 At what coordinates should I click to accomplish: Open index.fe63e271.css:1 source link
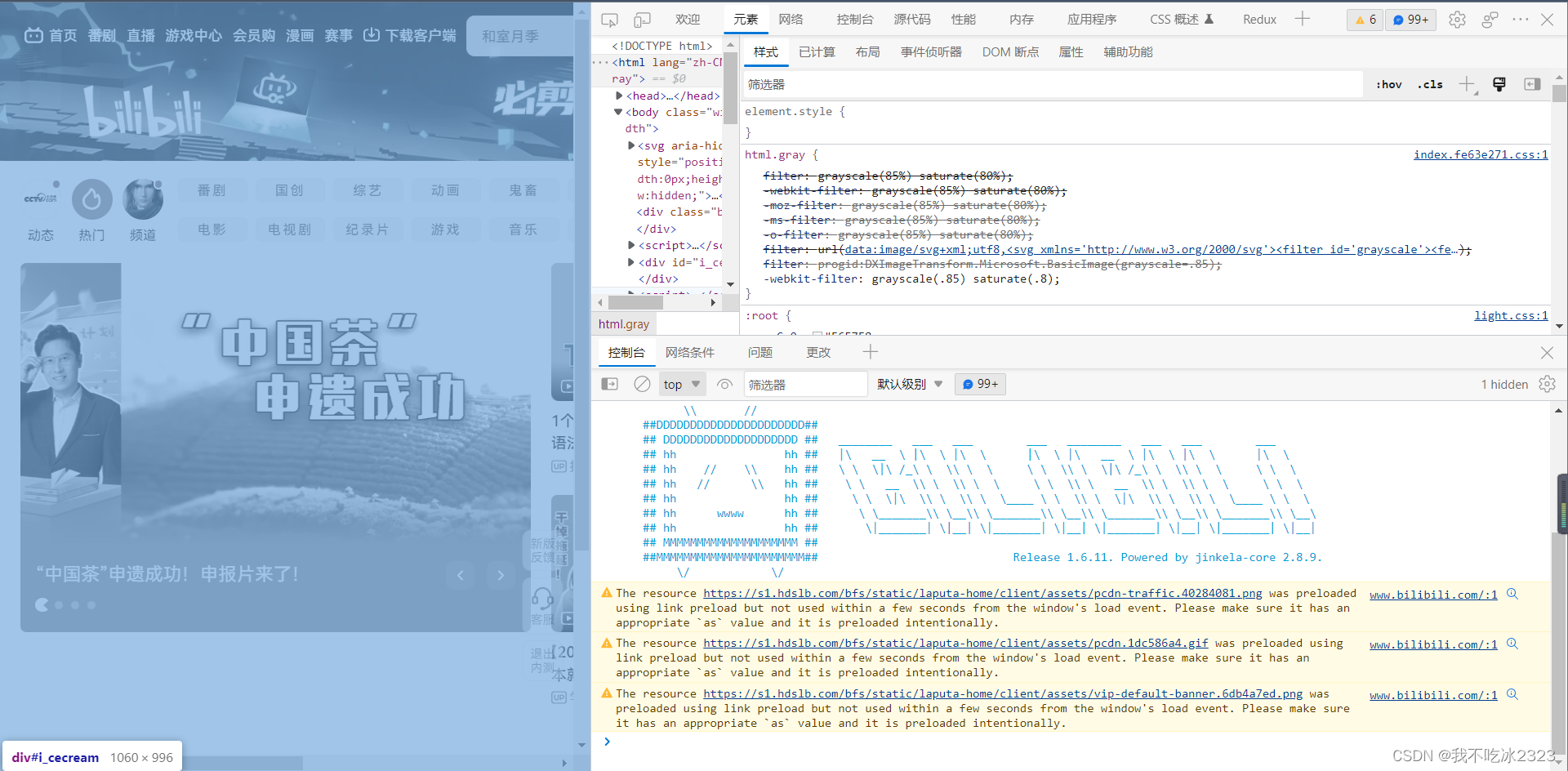[x=1481, y=154]
